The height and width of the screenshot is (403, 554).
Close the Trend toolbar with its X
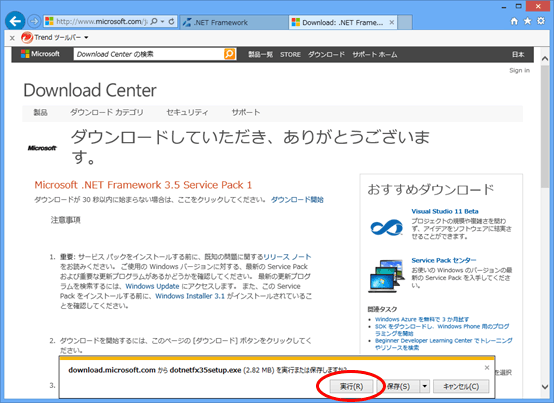pos(12,38)
